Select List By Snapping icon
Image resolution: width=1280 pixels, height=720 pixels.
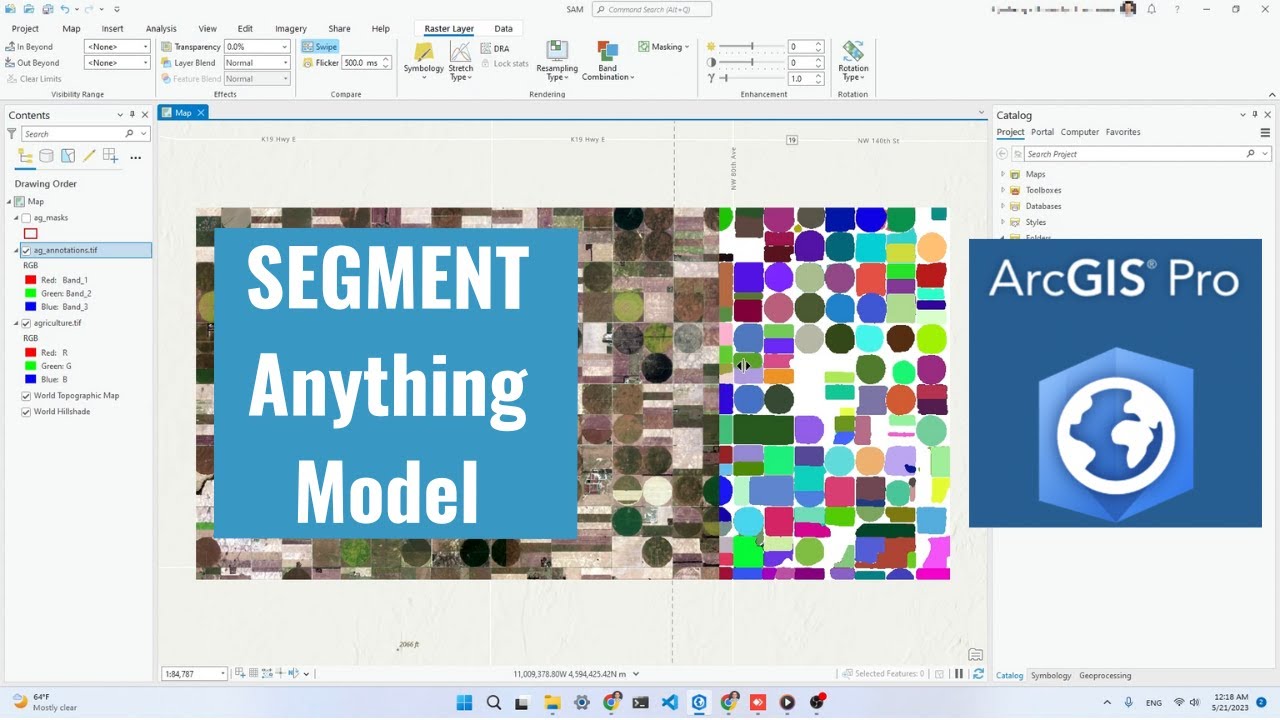point(110,156)
